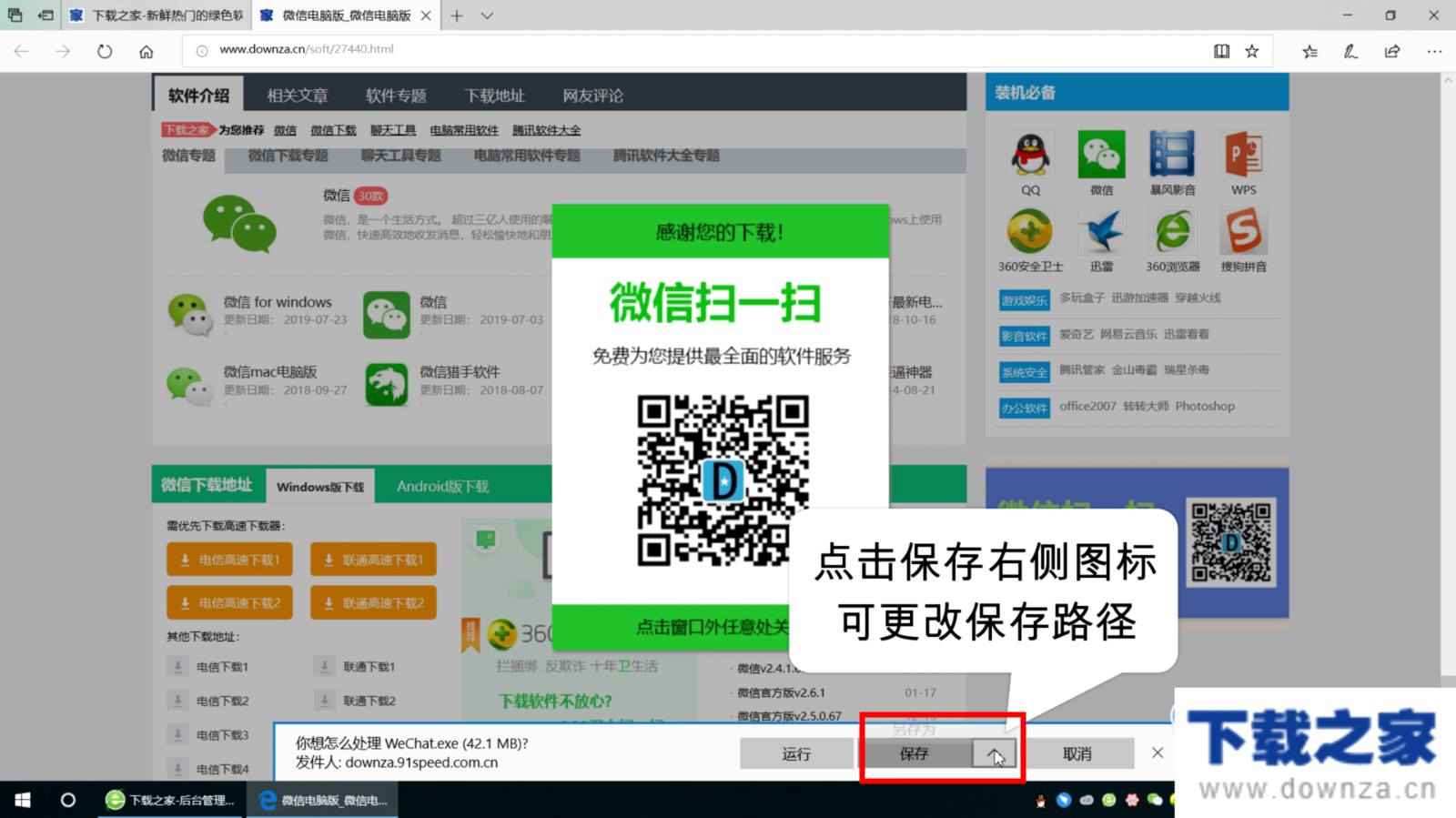Image resolution: width=1456 pixels, height=818 pixels.
Task: Open the 下载之家-后台管理 taskbar item
Action: (170, 800)
